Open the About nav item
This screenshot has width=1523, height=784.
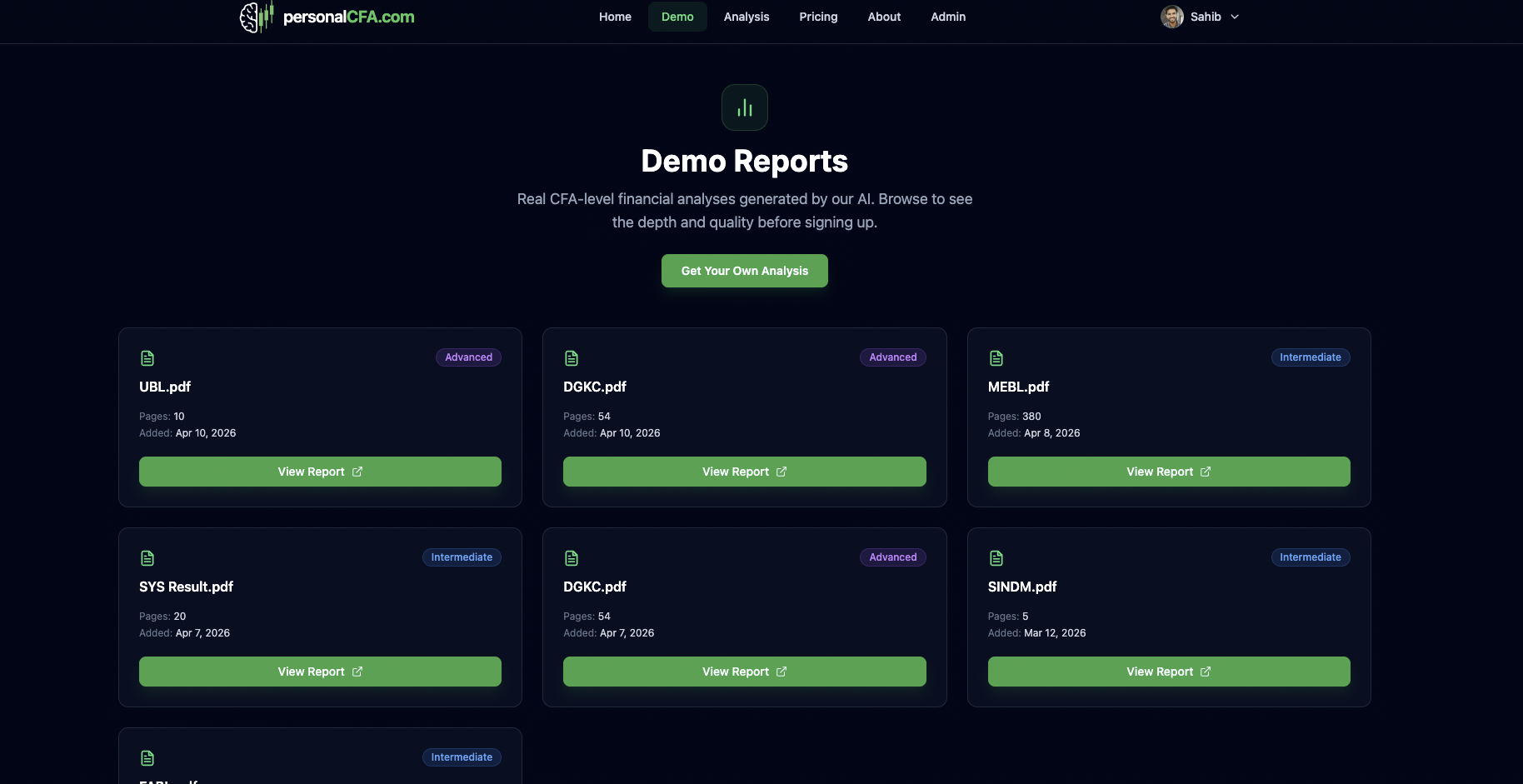click(884, 17)
